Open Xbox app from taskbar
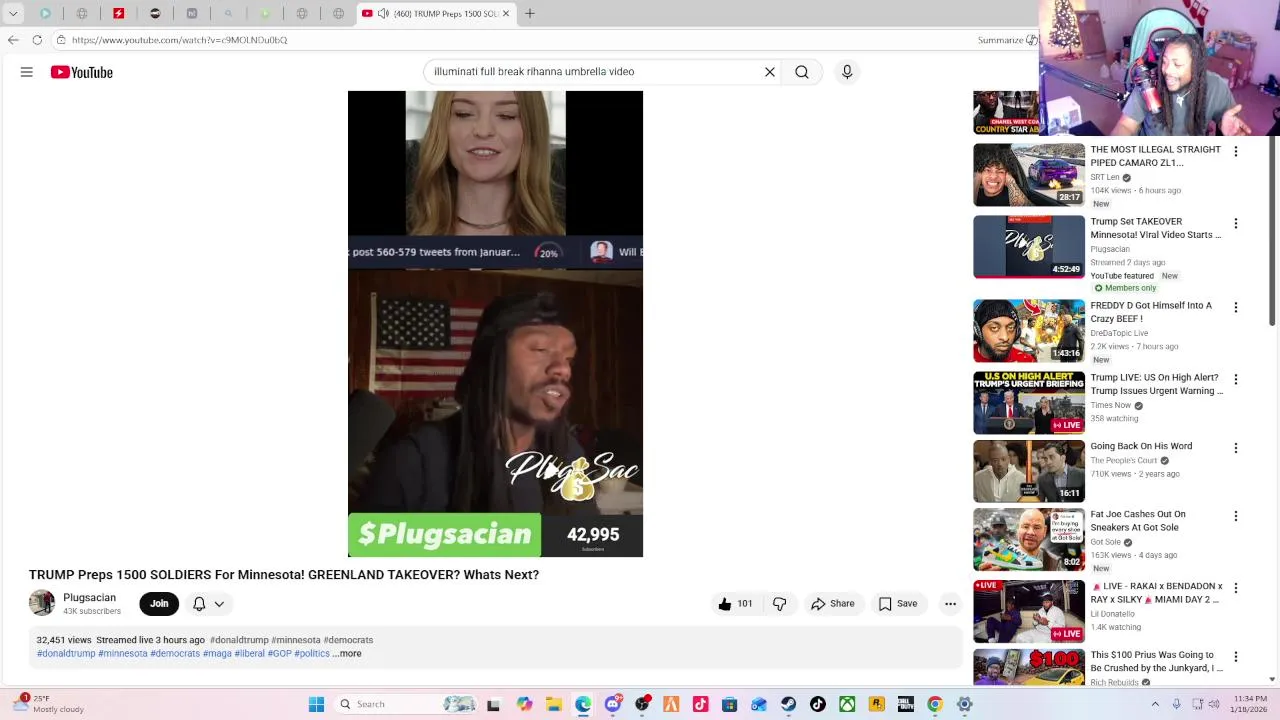 [847, 704]
